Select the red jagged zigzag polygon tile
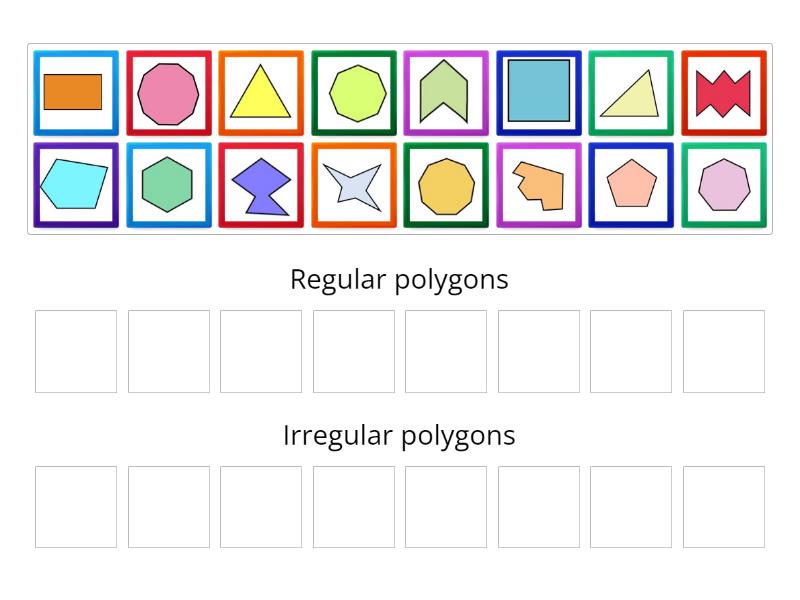The height and width of the screenshot is (600, 800). tap(723, 91)
